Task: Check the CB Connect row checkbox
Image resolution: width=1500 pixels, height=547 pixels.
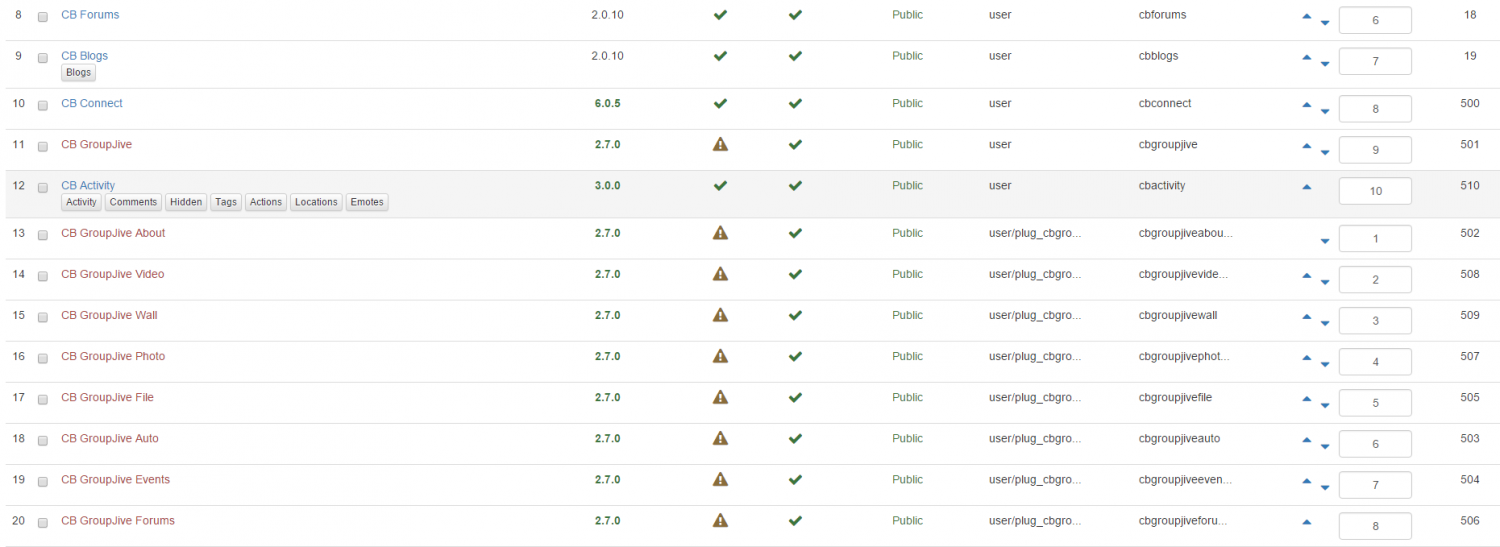Action: pos(42,106)
